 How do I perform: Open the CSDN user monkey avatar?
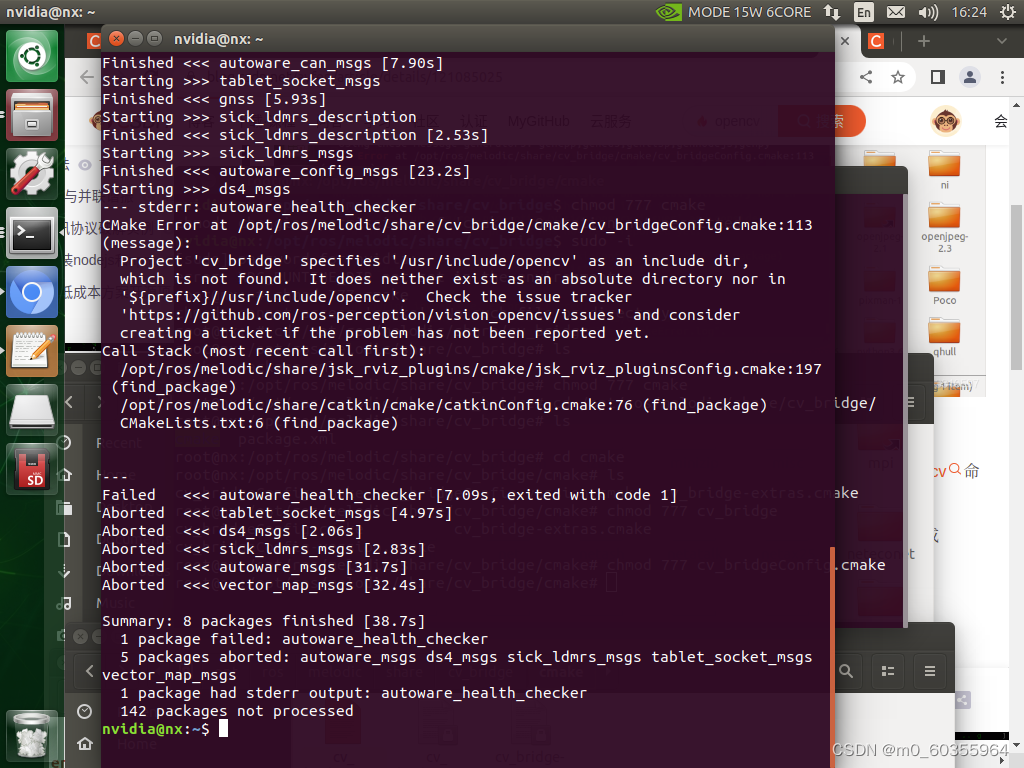(x=945, y=121)
